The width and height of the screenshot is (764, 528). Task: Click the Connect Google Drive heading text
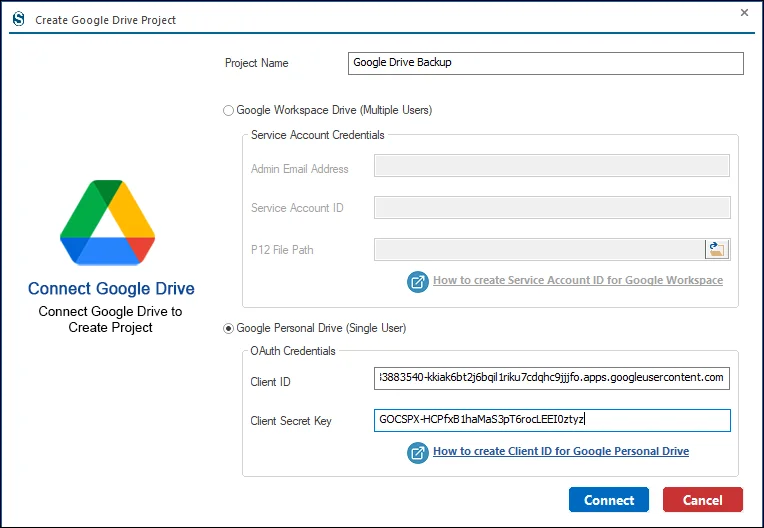111,288
